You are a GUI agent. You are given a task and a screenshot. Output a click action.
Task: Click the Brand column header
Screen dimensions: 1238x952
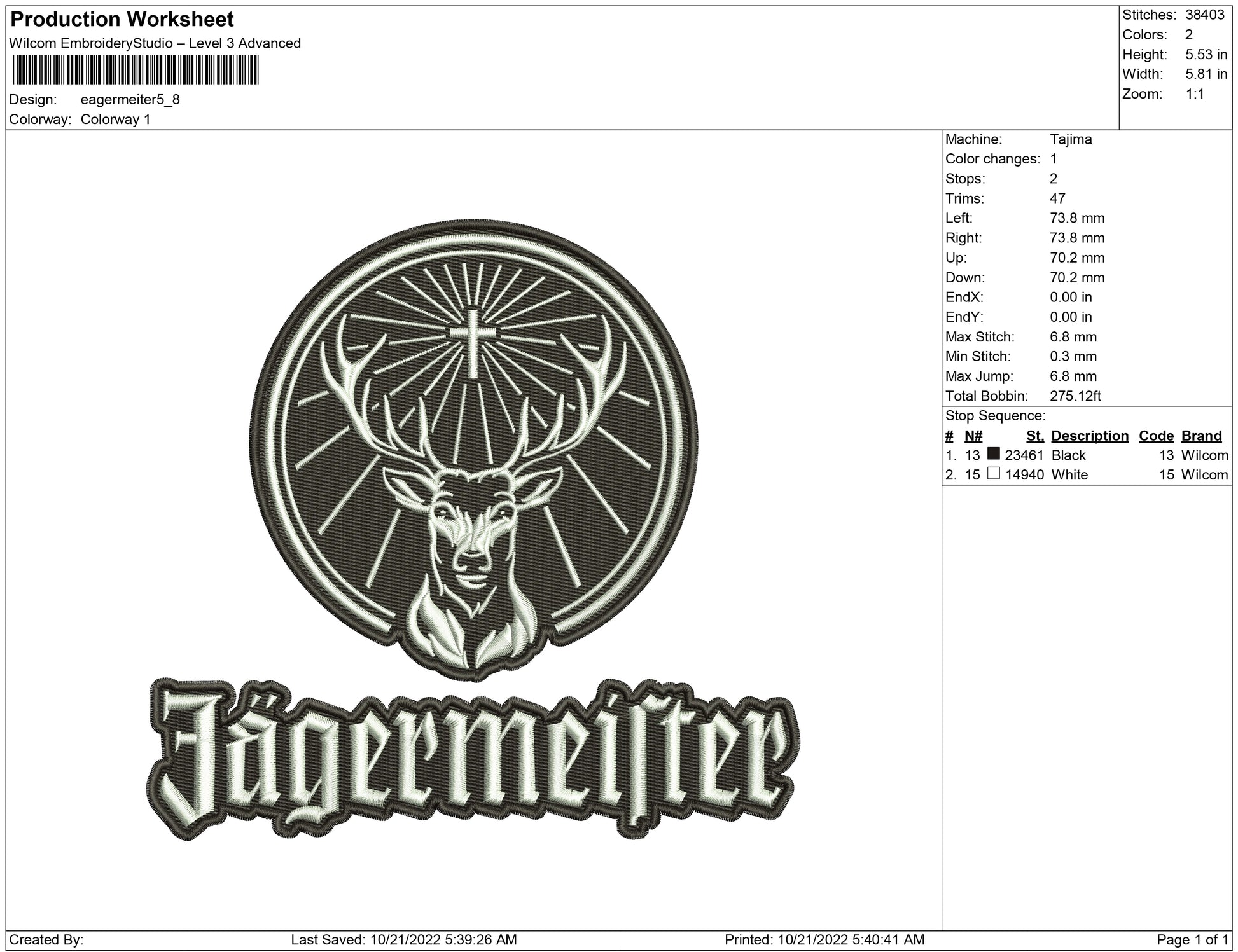(x=1201, y=436)
